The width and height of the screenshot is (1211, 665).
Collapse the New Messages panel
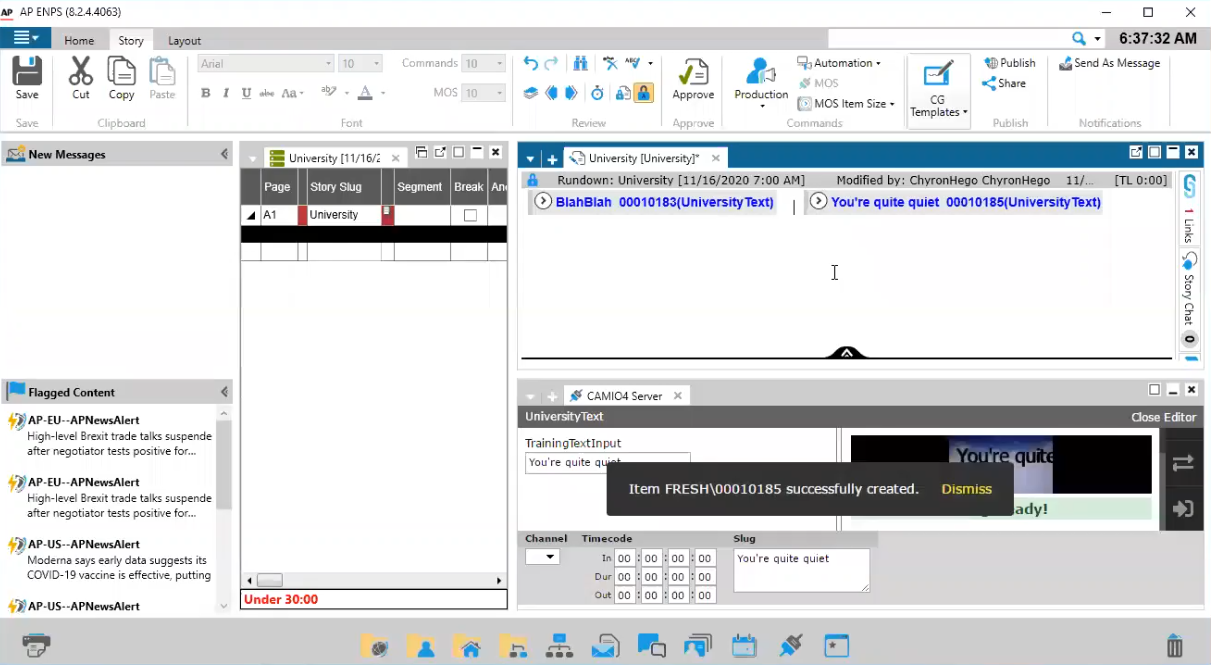225,154
